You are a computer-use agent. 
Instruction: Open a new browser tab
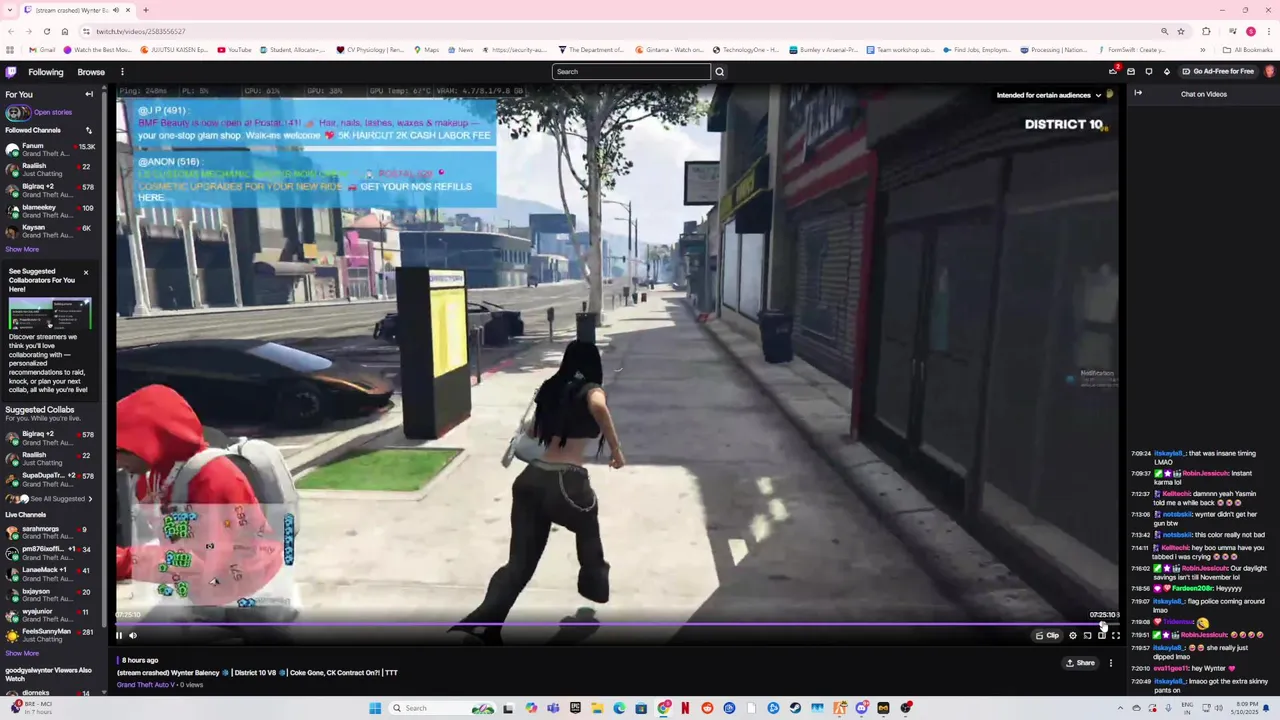[x=146, y=10]
